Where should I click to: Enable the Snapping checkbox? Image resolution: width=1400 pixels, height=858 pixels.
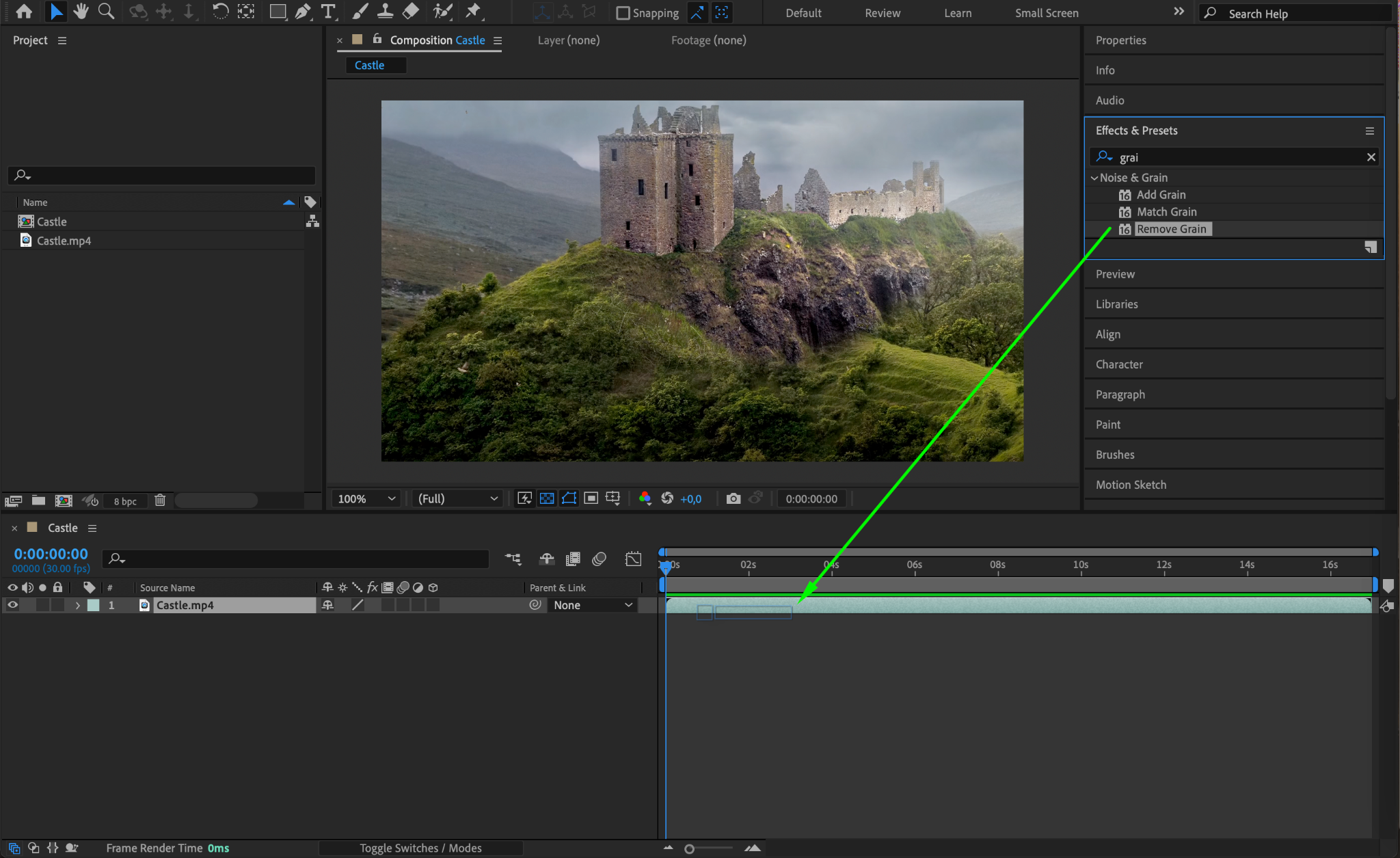623,13
